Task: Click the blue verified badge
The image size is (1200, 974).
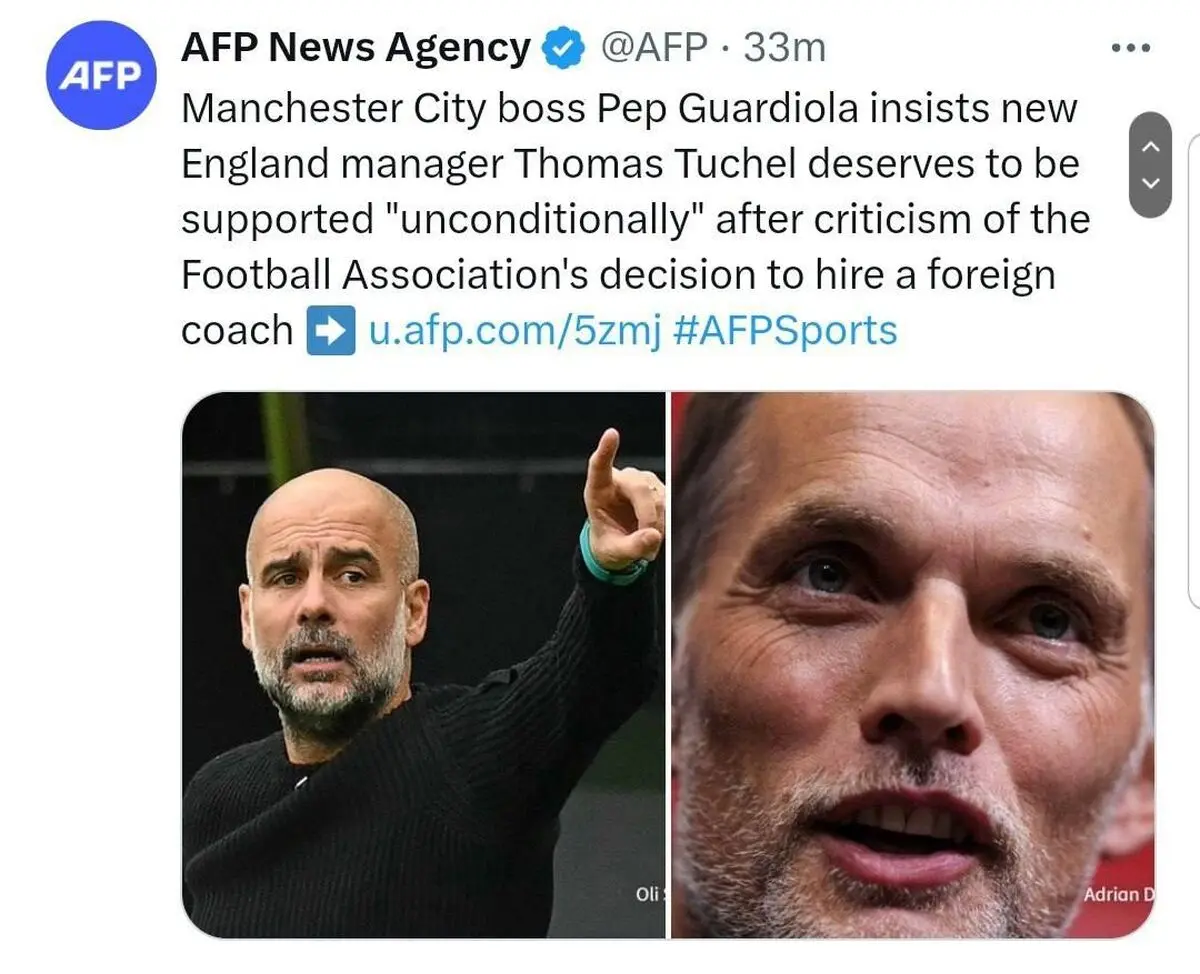Action: tap(563, 47)
